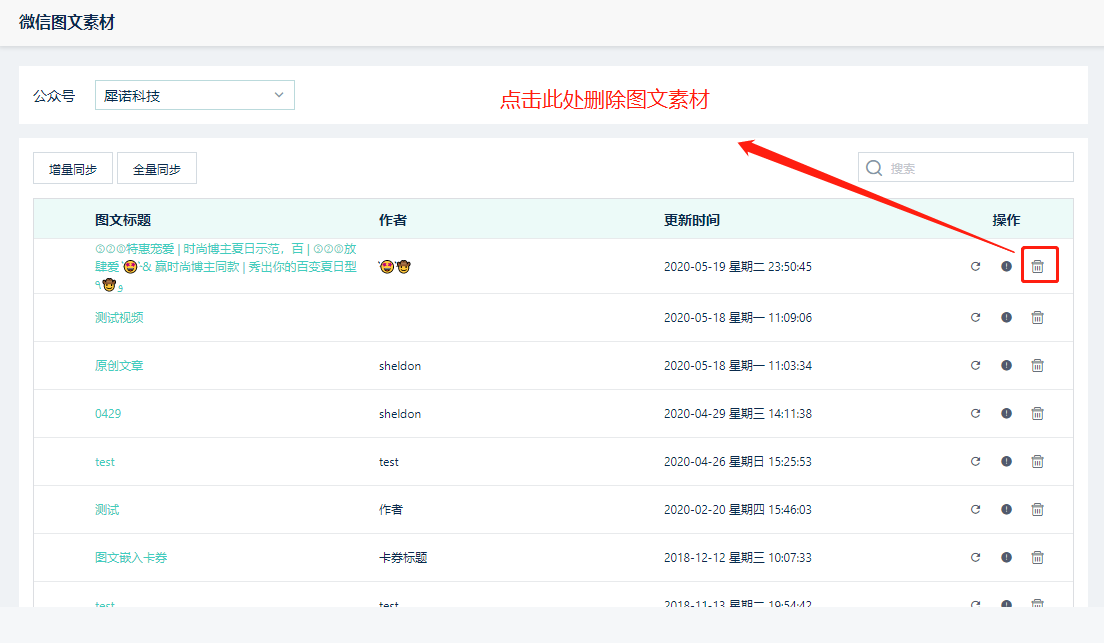Open the 测试 article link

[x=107, y=509]
